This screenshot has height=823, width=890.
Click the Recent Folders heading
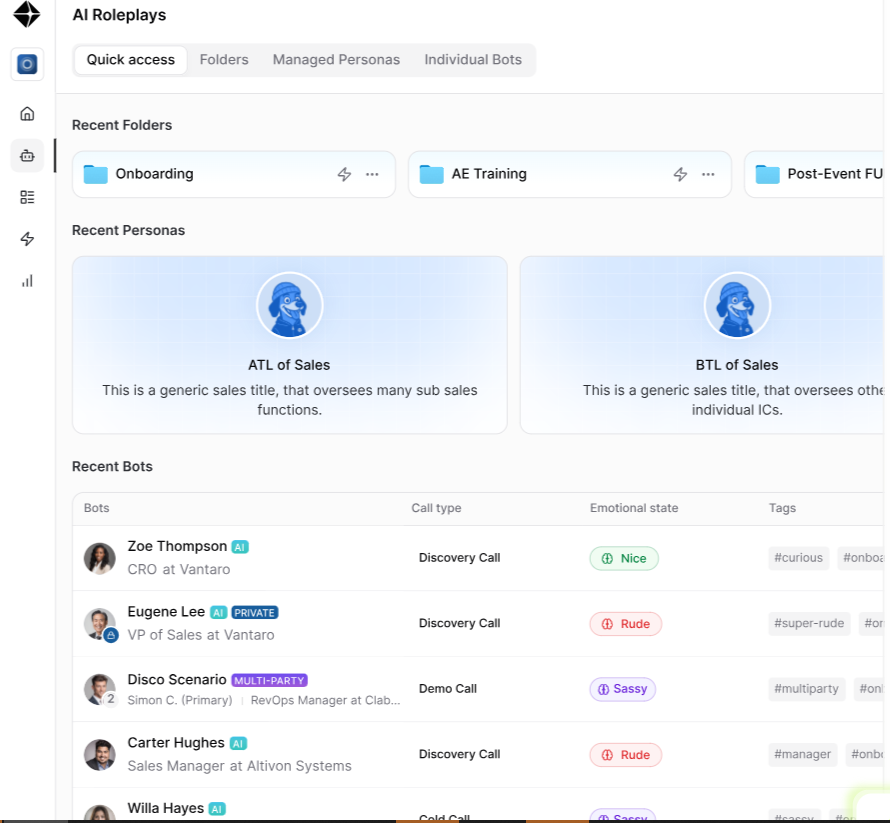122,125
